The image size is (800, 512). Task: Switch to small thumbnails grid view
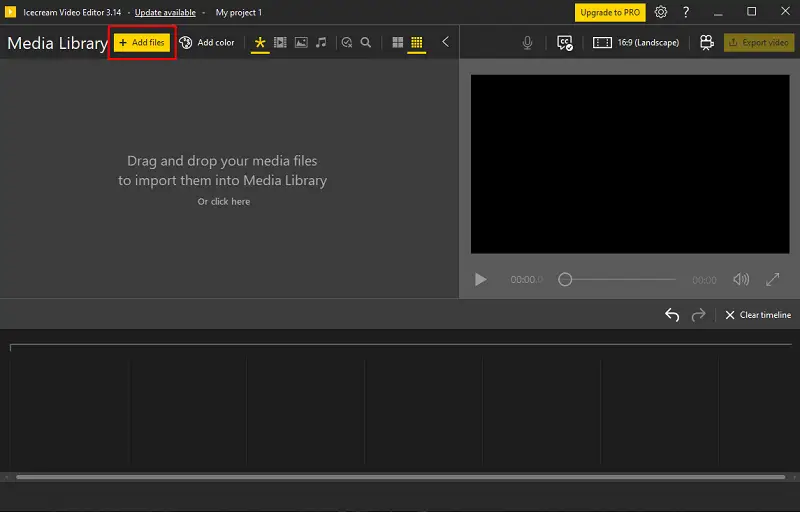pos(417,42)
